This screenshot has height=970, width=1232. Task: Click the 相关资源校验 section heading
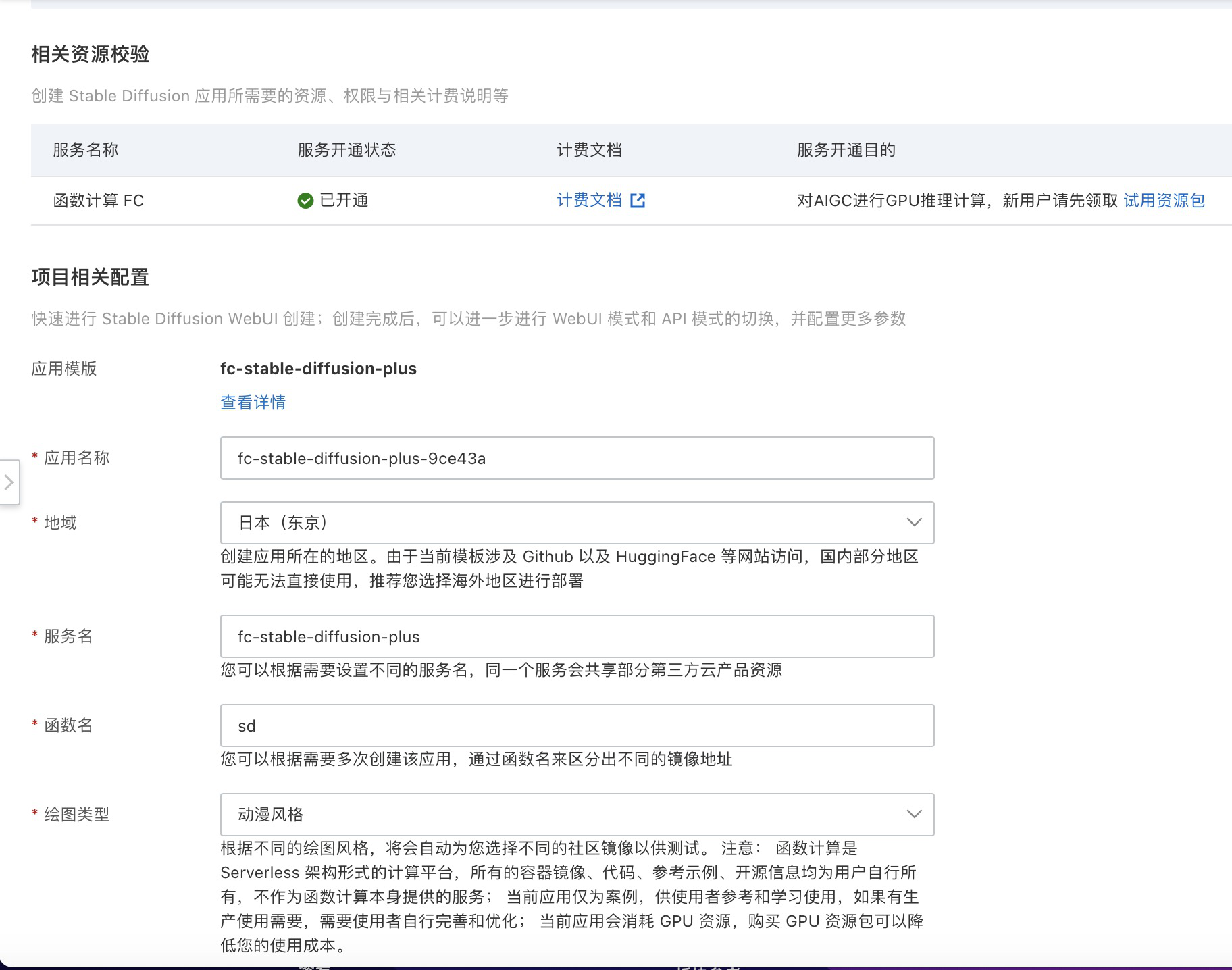[x=91, y=54]
